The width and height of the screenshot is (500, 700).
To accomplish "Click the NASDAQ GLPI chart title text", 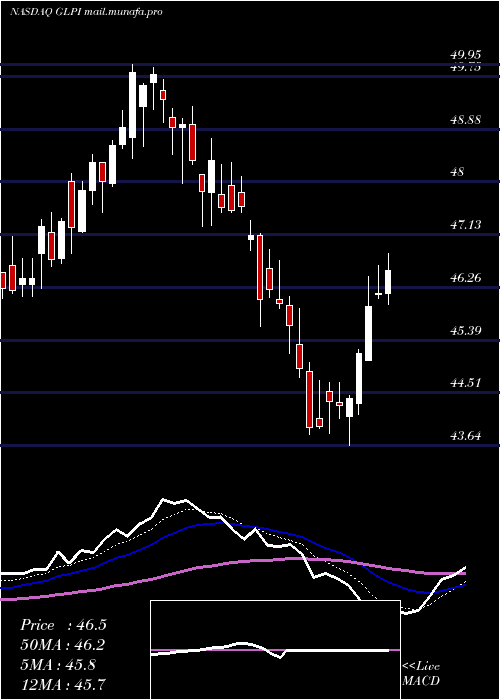I will click(x=86, y=12).
